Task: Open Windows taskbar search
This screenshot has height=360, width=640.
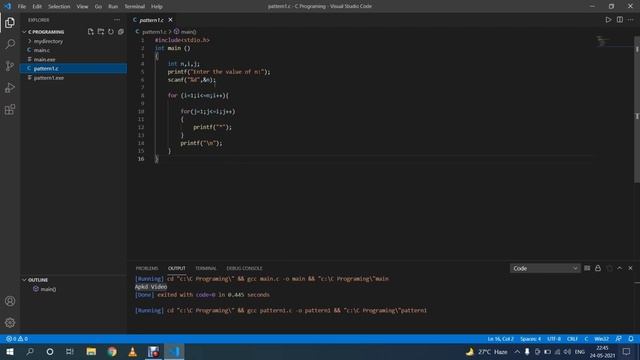Action: tap(30, 351)
